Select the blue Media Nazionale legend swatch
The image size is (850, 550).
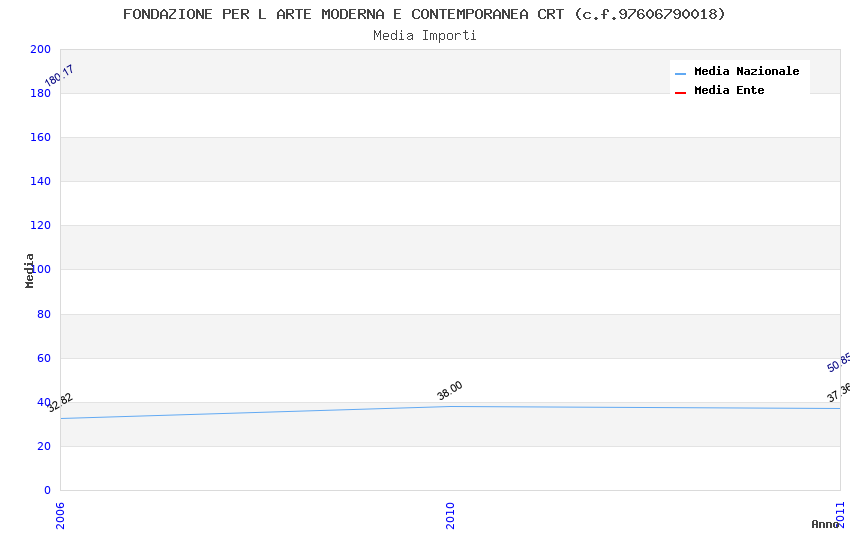[680, 74]
